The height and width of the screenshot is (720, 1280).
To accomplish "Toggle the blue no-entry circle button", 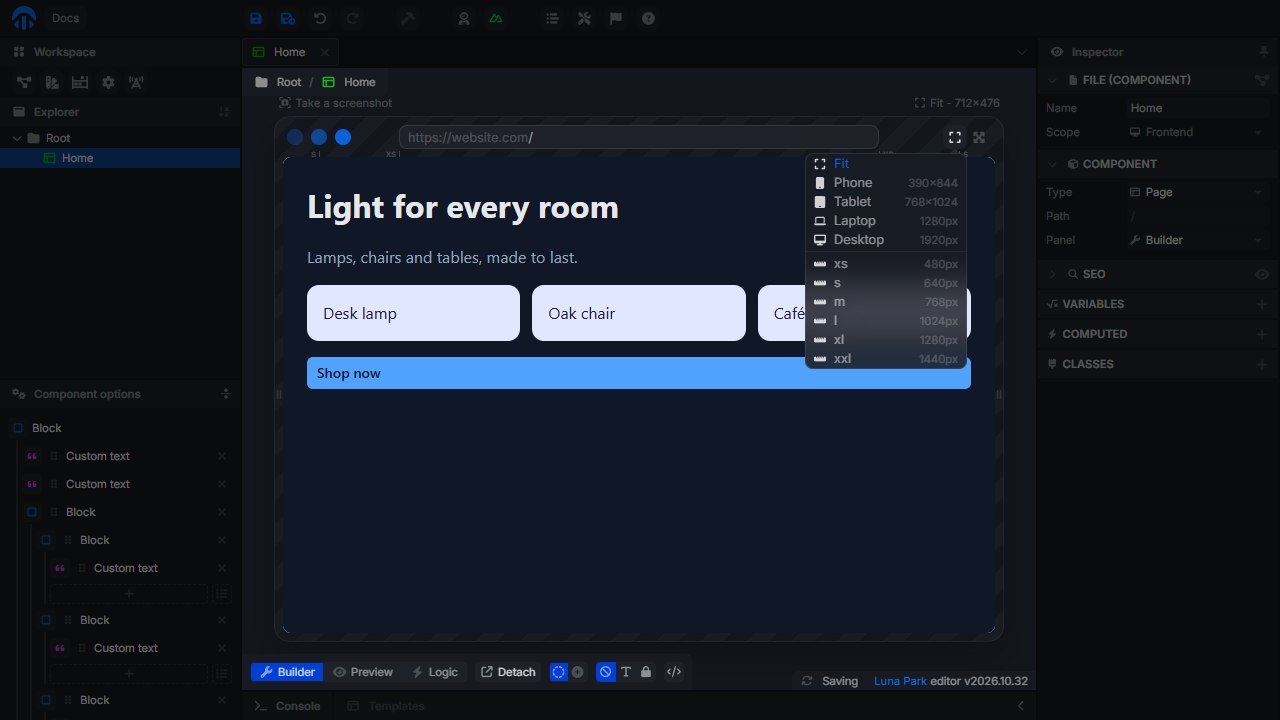I will (x=605, y=672).
